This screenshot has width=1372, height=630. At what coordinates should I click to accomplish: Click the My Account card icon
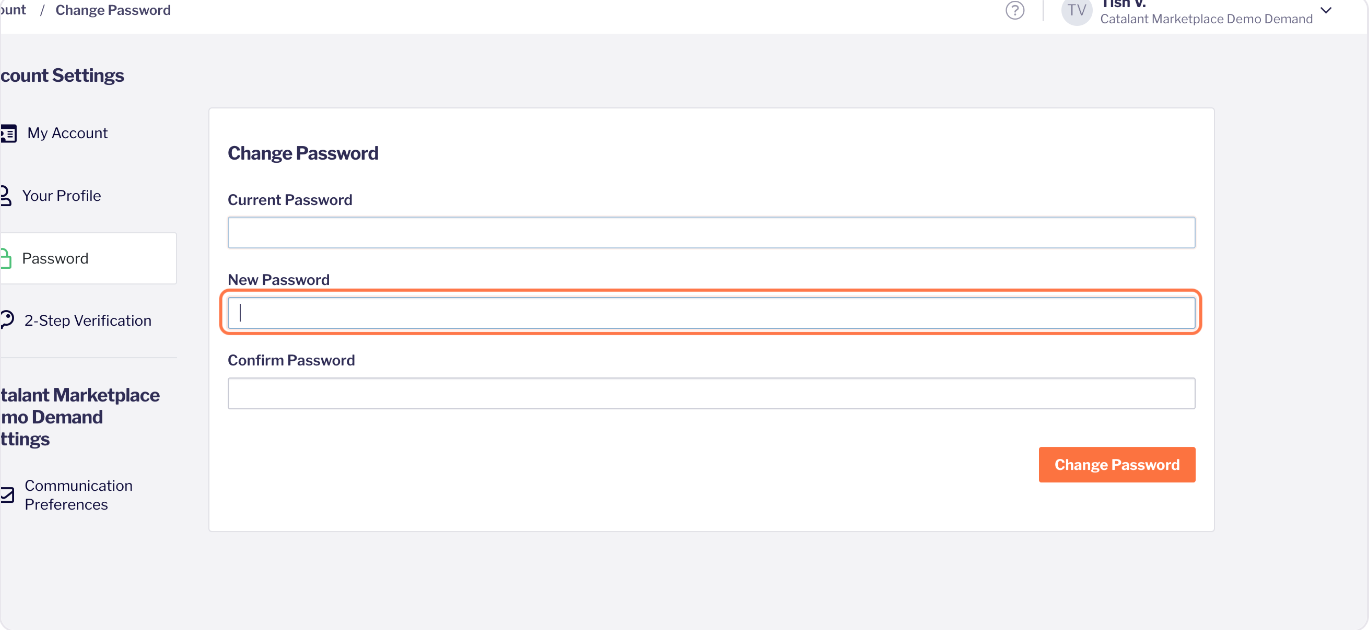pos(8,133)
